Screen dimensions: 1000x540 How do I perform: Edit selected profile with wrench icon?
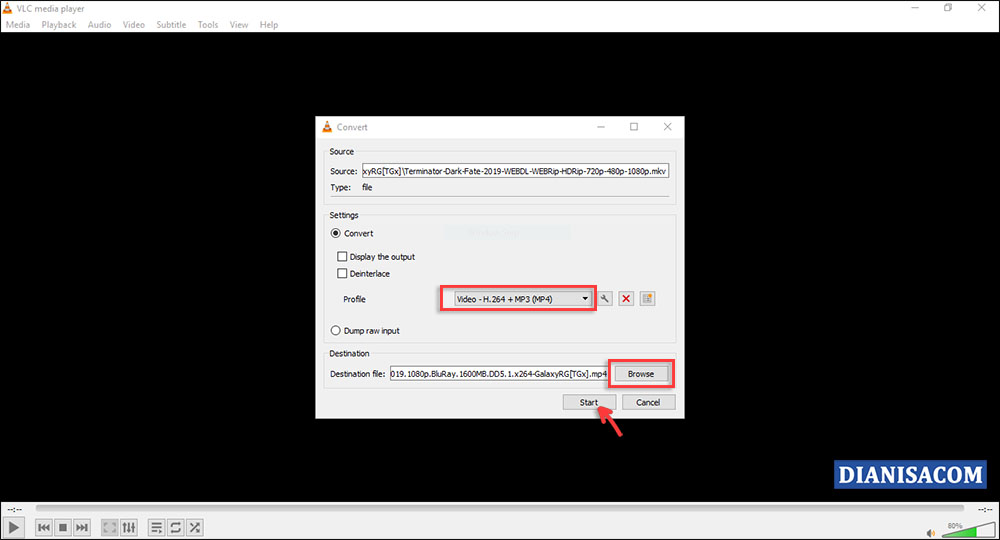[x=605, y=298]
